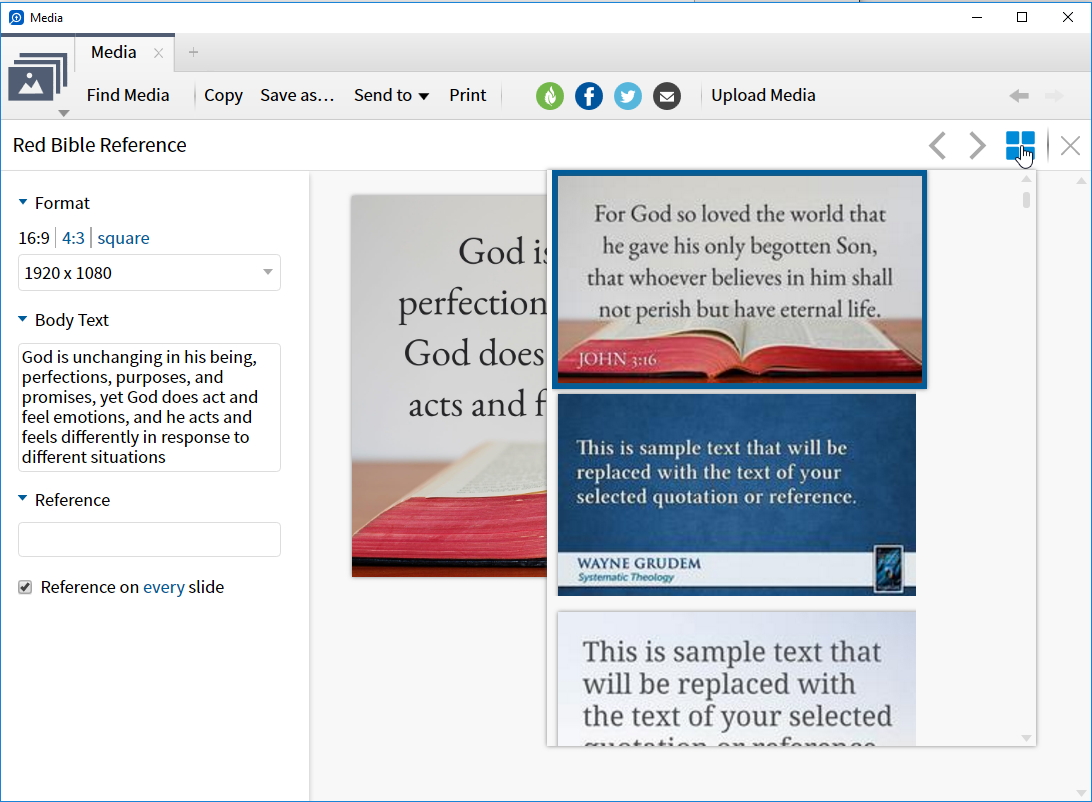Viewport: 1092px width, 802px height.
Task: Select the 16:9 aspect ratio
Action: [33, 238]
